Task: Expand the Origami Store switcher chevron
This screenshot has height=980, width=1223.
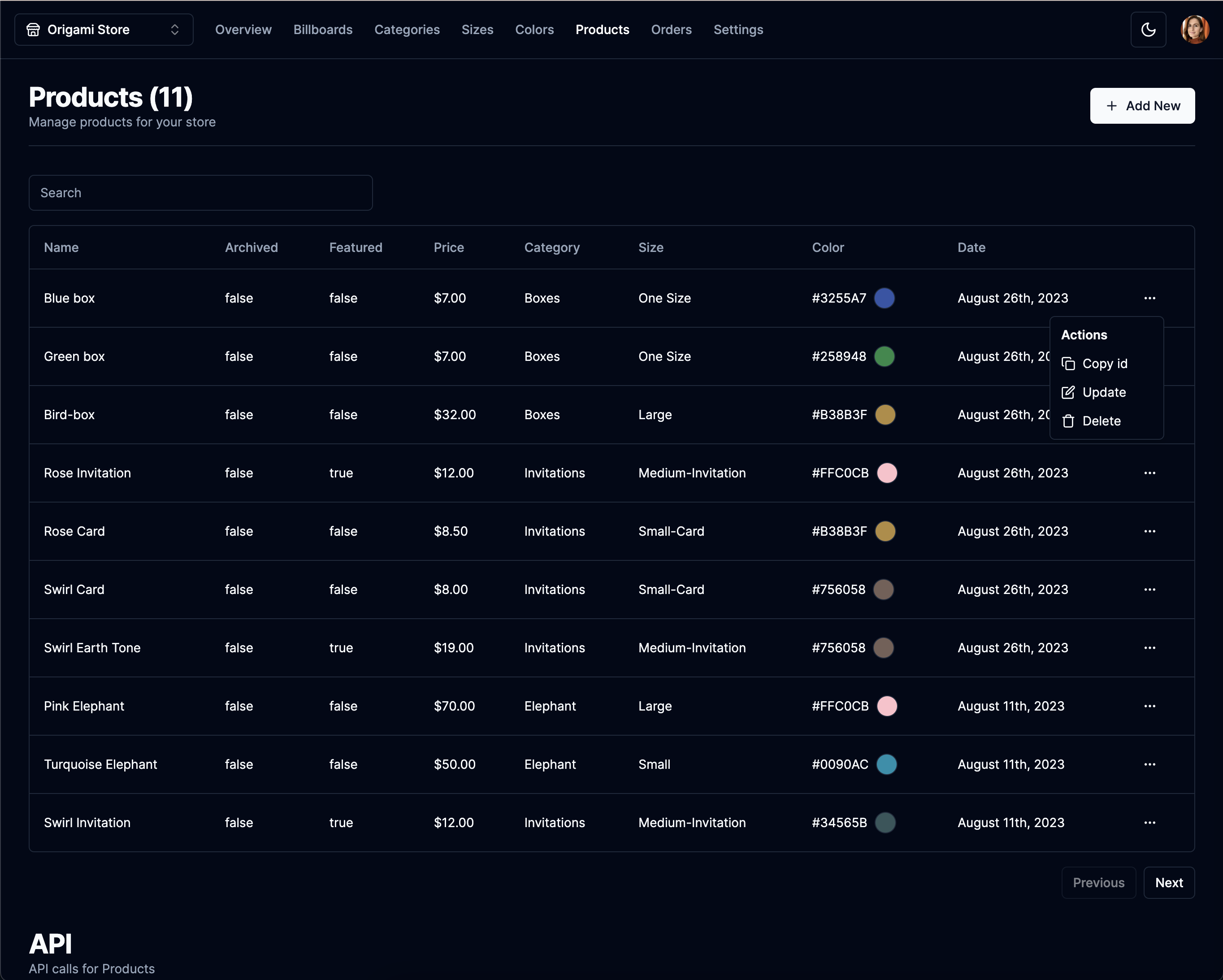Action: [x=175, y=30]
